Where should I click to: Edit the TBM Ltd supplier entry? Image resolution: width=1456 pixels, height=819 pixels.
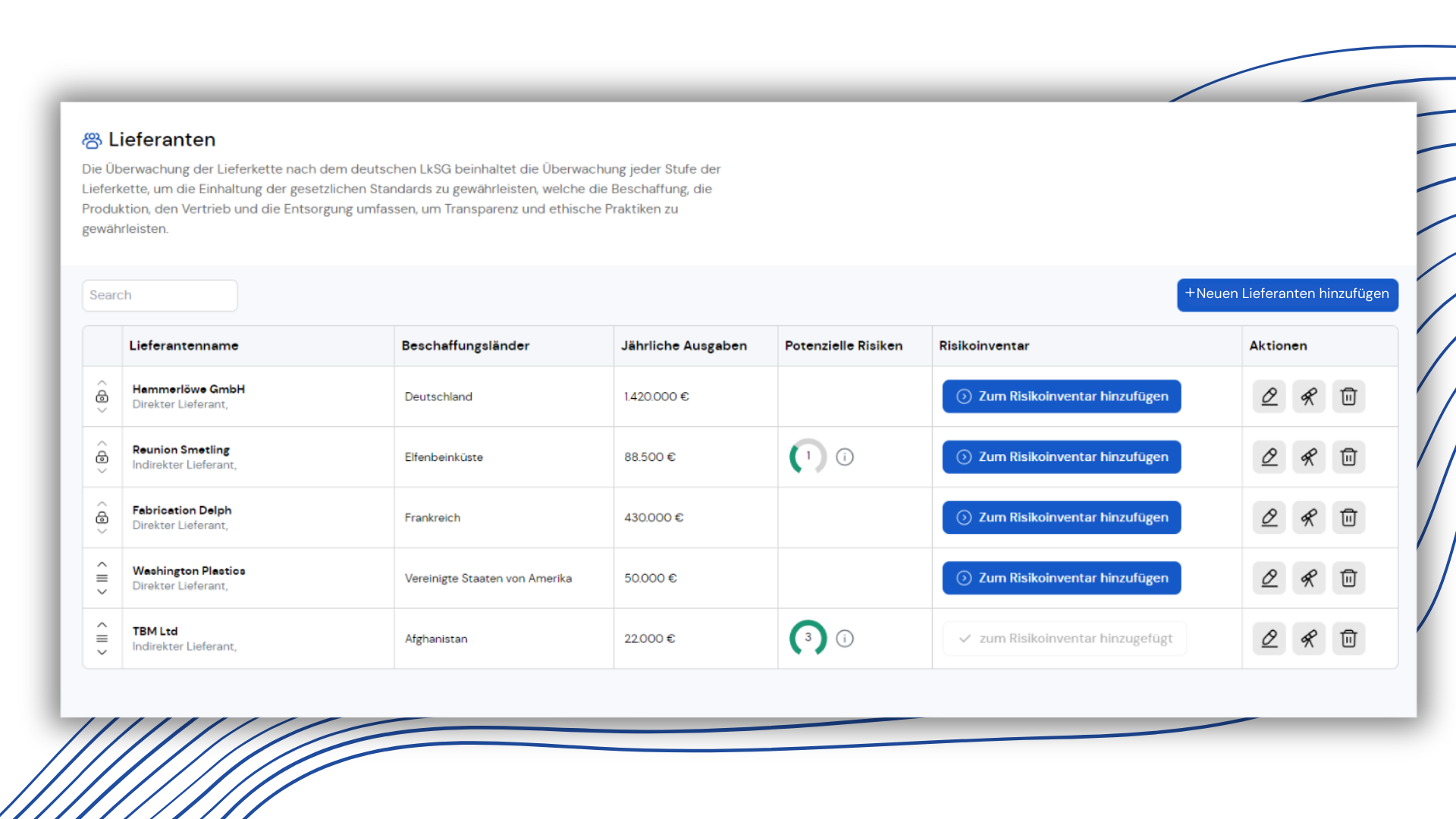[x=1269, y=639]
